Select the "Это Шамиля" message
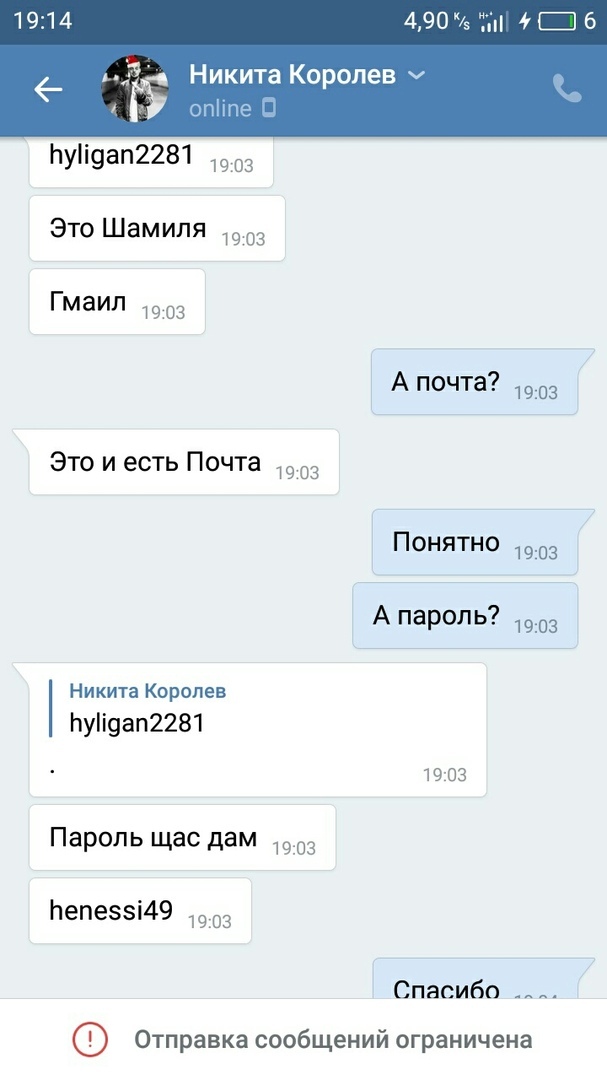The image size is (607, 1080). [157, 229]
